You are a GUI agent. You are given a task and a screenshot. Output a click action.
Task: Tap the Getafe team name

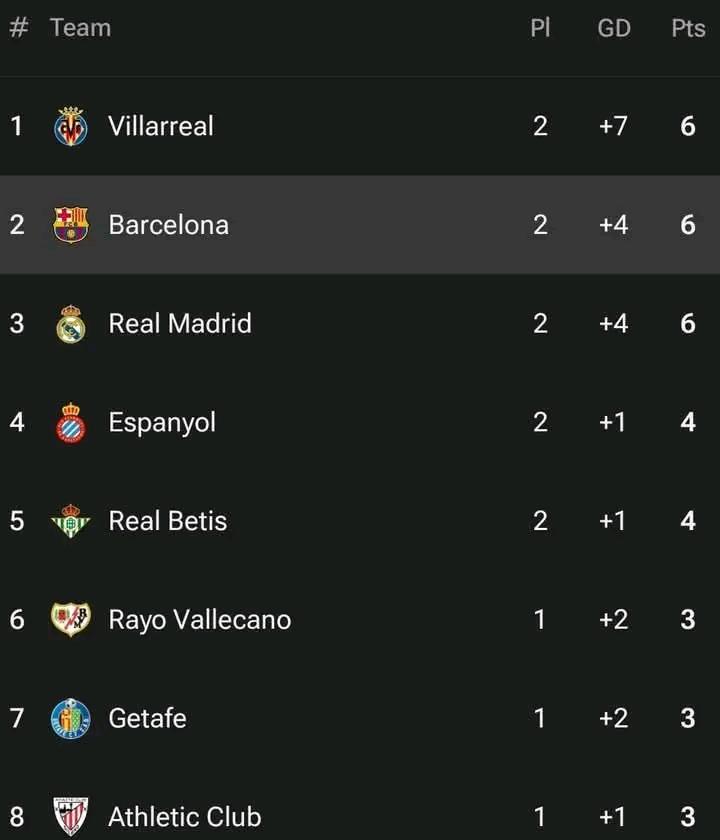tap(147, 718)
